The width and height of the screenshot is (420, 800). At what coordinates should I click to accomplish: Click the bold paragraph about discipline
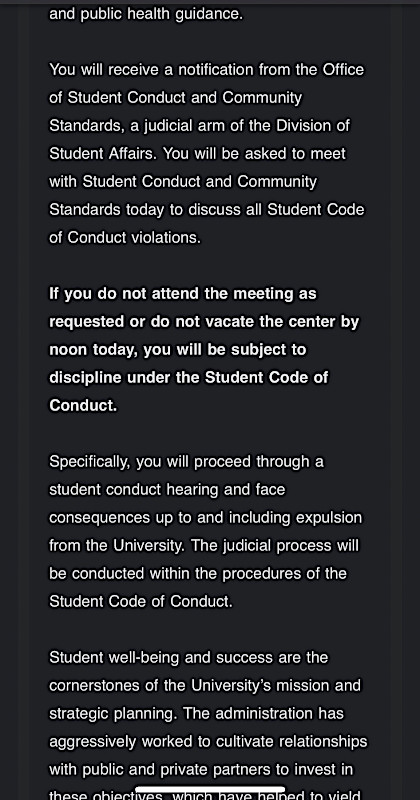point(204,349)
